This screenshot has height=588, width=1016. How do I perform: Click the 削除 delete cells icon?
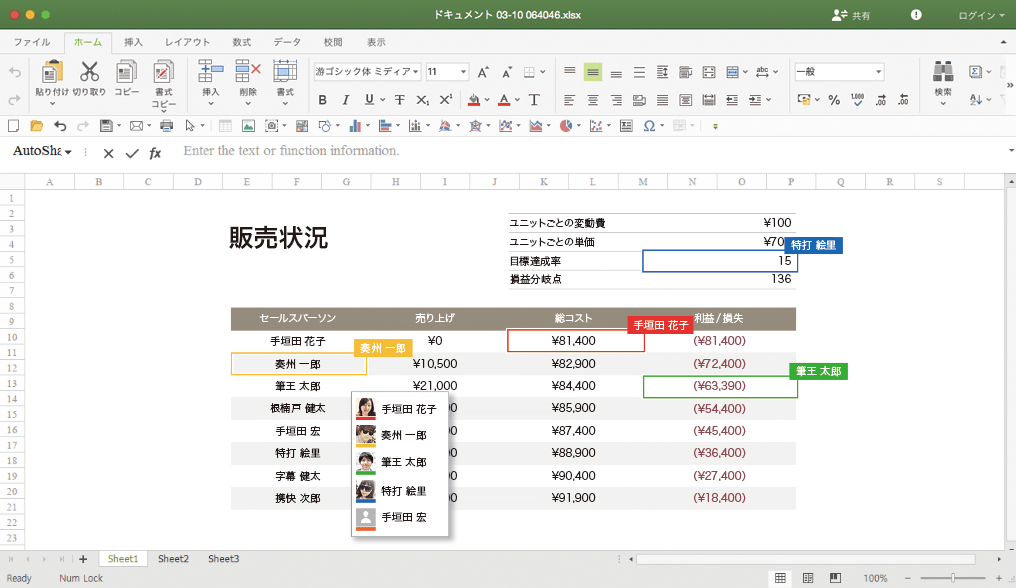[x=248, y=71]
